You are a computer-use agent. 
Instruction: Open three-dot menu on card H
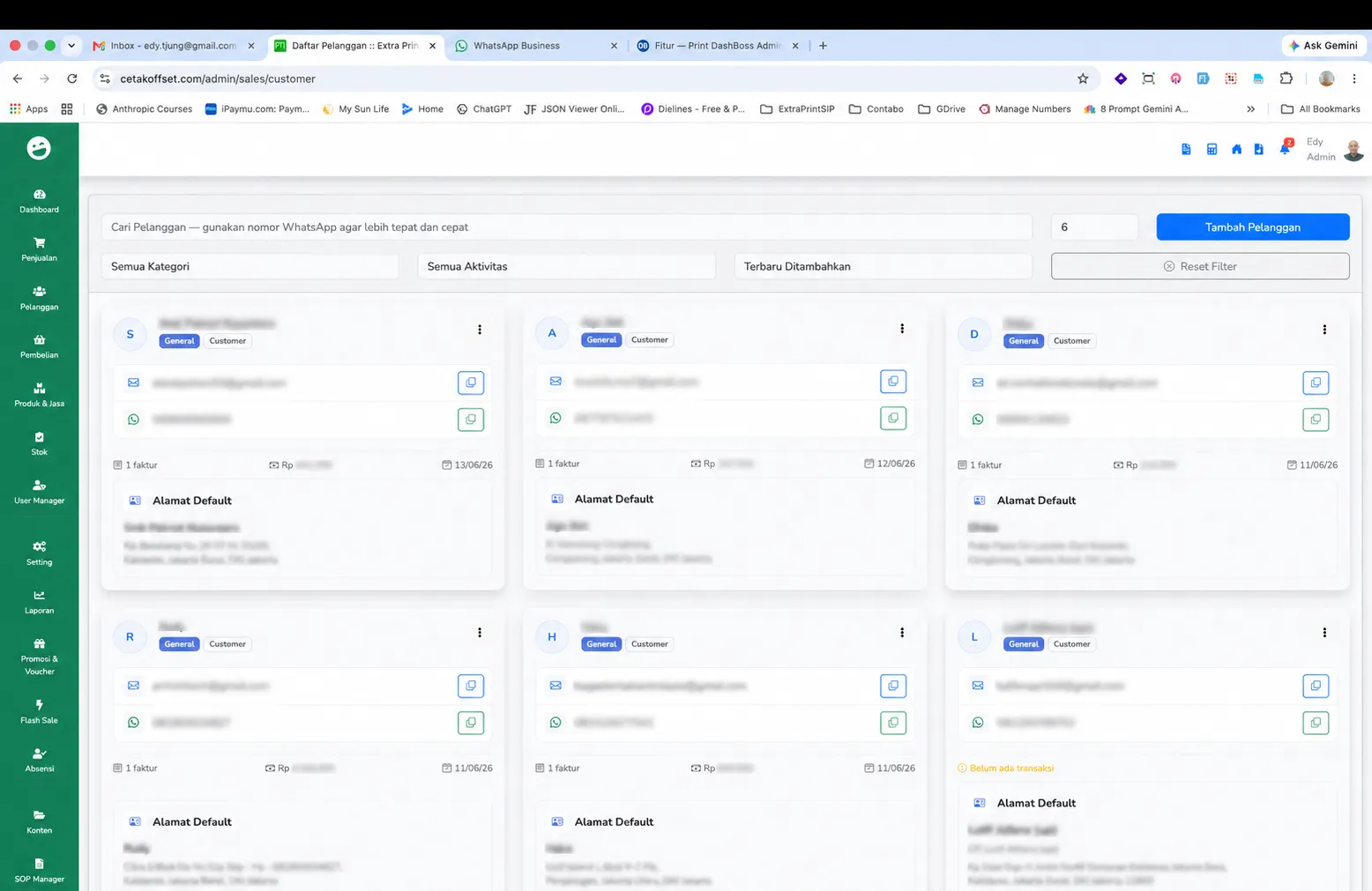[x=902, y=633]
